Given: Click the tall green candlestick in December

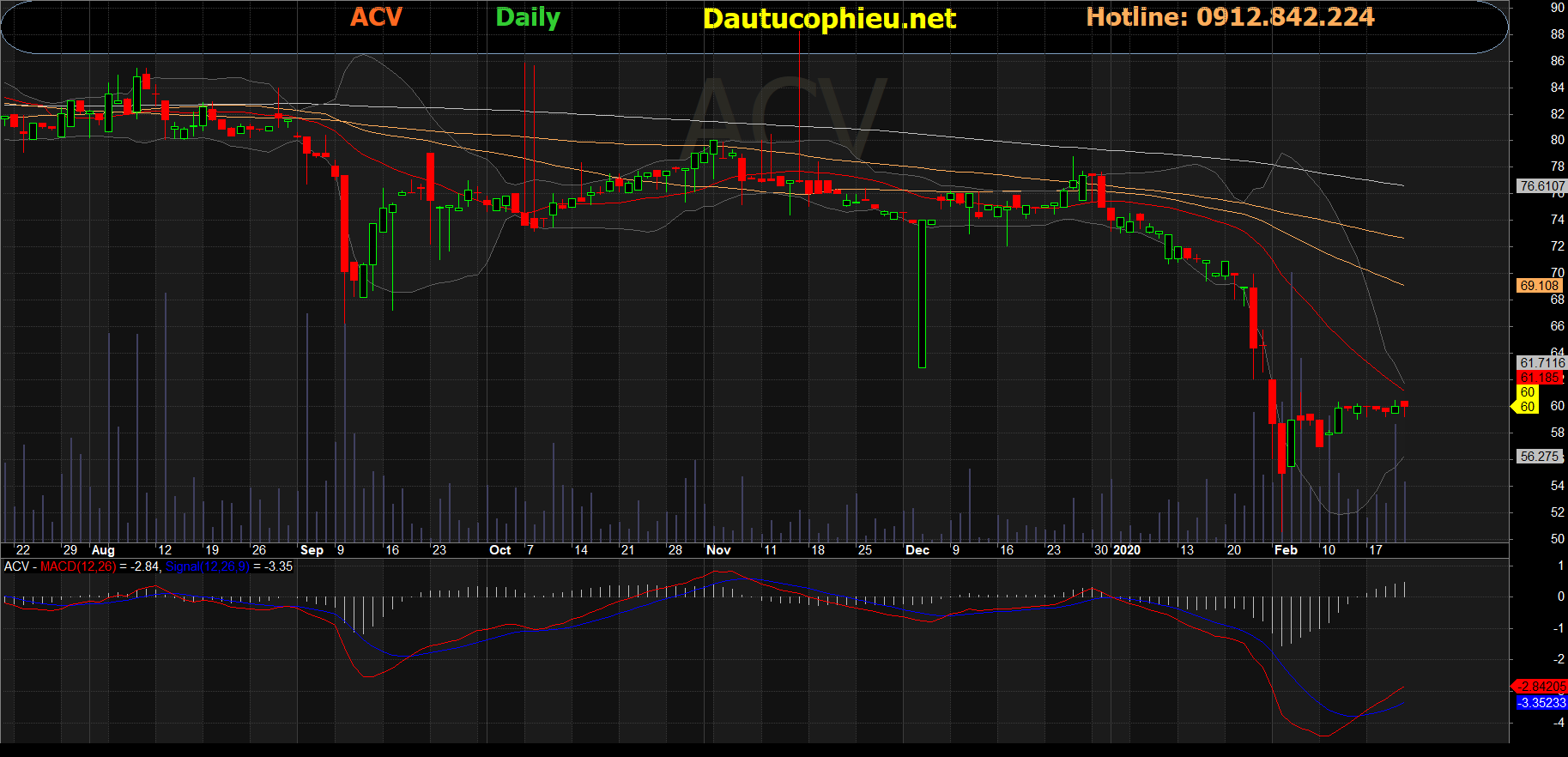Looking at the screenshot, I should (923, 294).
